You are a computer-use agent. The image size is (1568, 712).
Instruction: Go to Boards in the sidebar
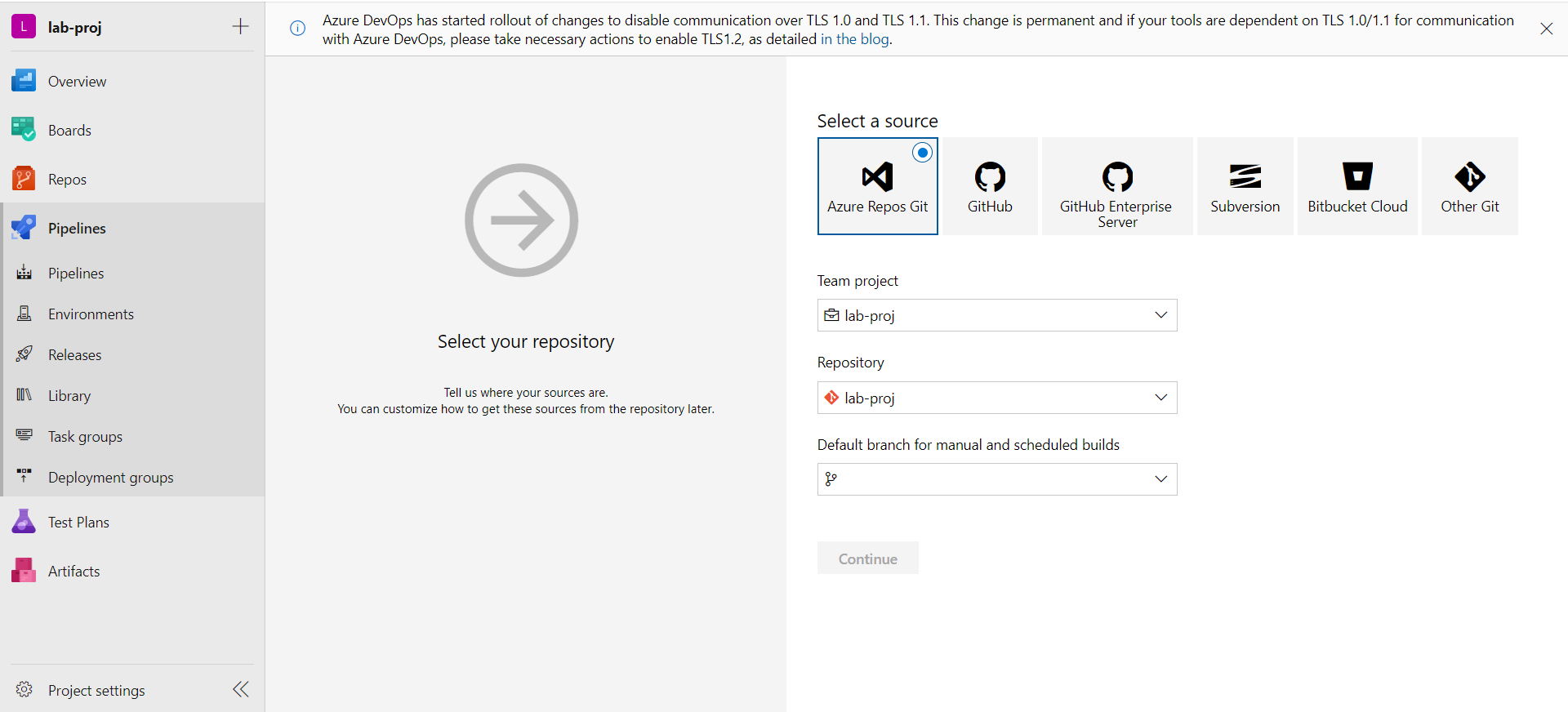[x=69, y=131]
